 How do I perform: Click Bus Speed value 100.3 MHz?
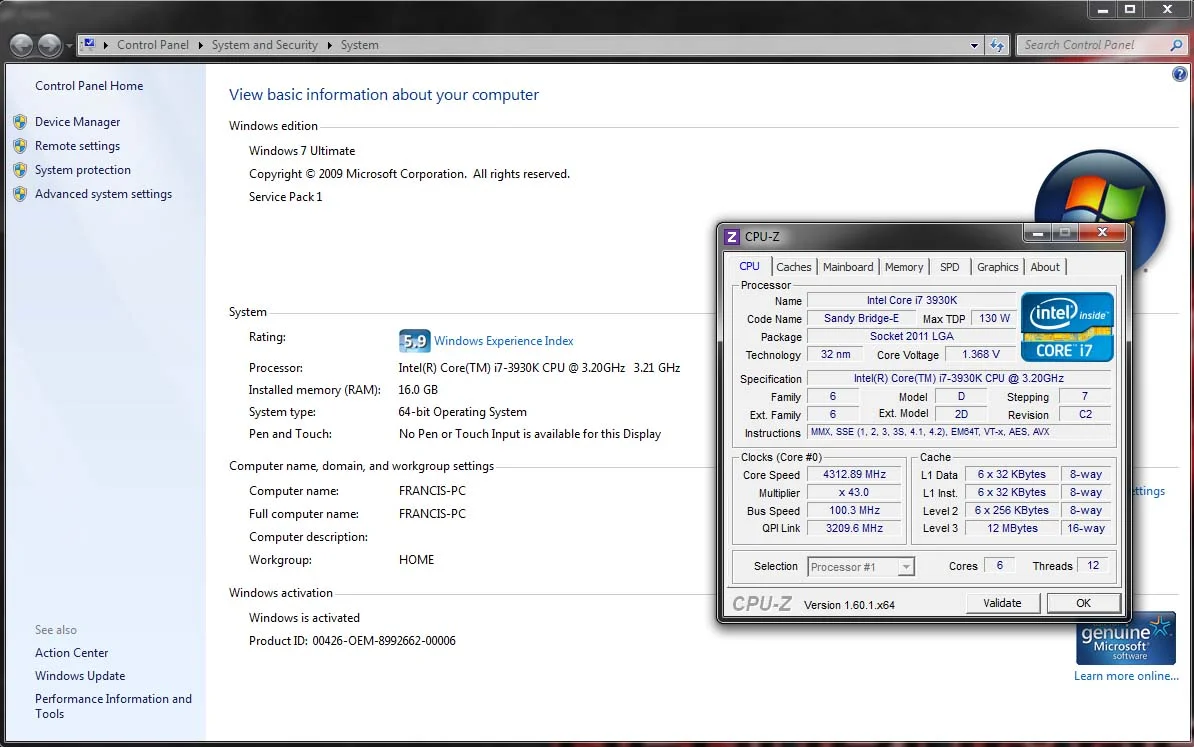pos(854,511)
